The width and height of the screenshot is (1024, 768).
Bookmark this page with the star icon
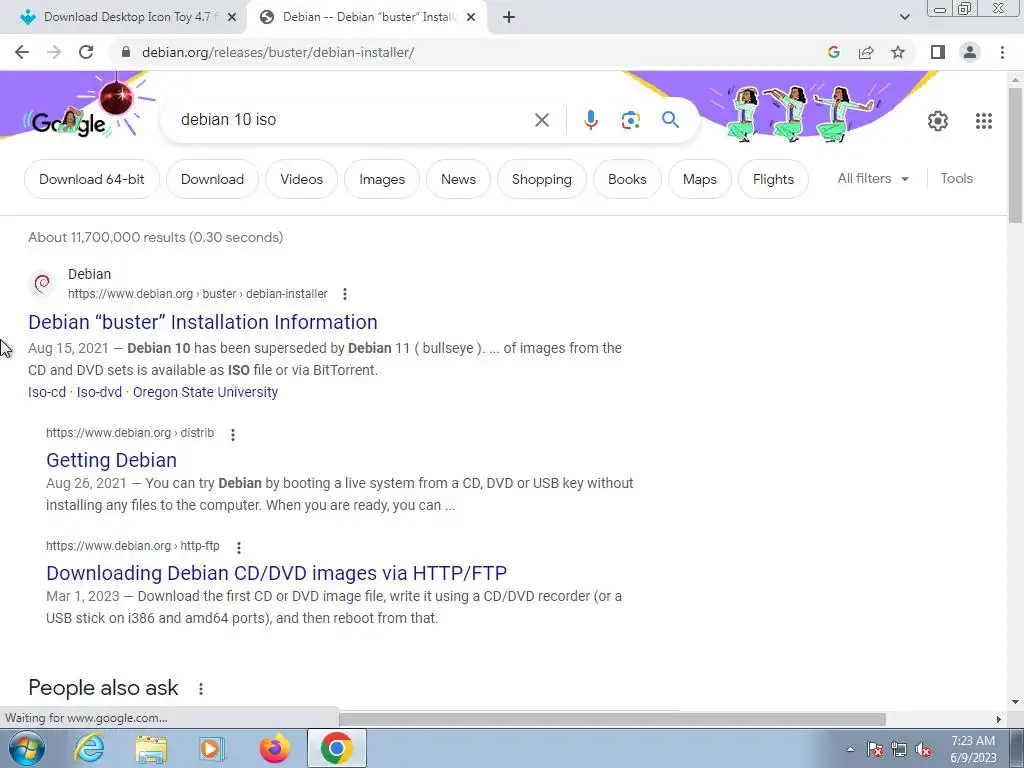(x=898, y=52)
